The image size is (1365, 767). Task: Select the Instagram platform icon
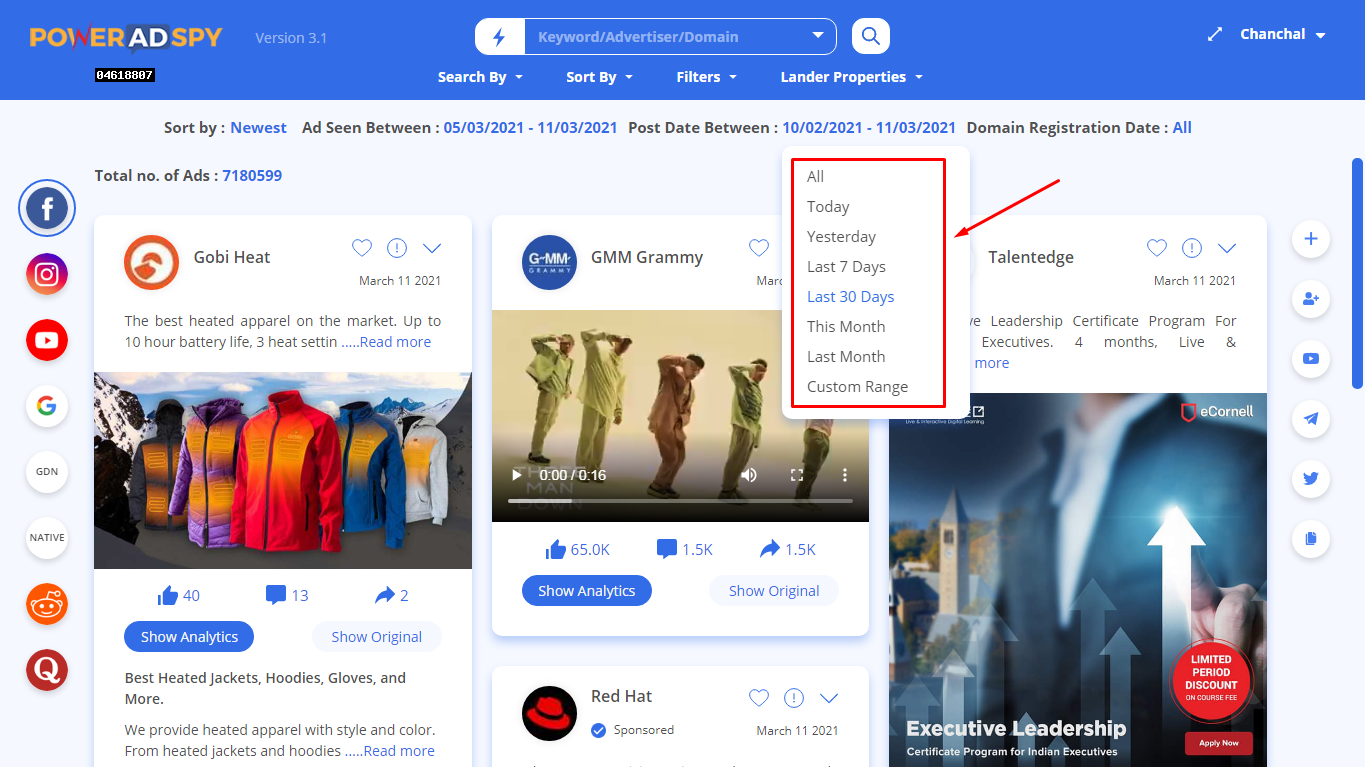coord(47,274)
